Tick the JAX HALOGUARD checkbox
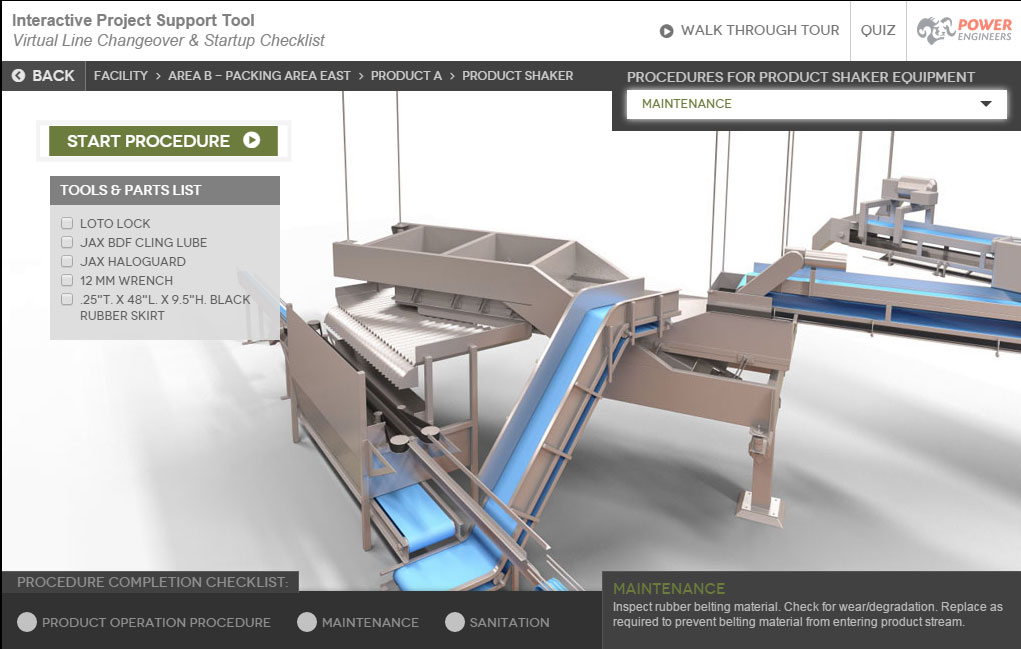Screen dimensions: 1021x649 pyautogui.click(x=67, y=261)
